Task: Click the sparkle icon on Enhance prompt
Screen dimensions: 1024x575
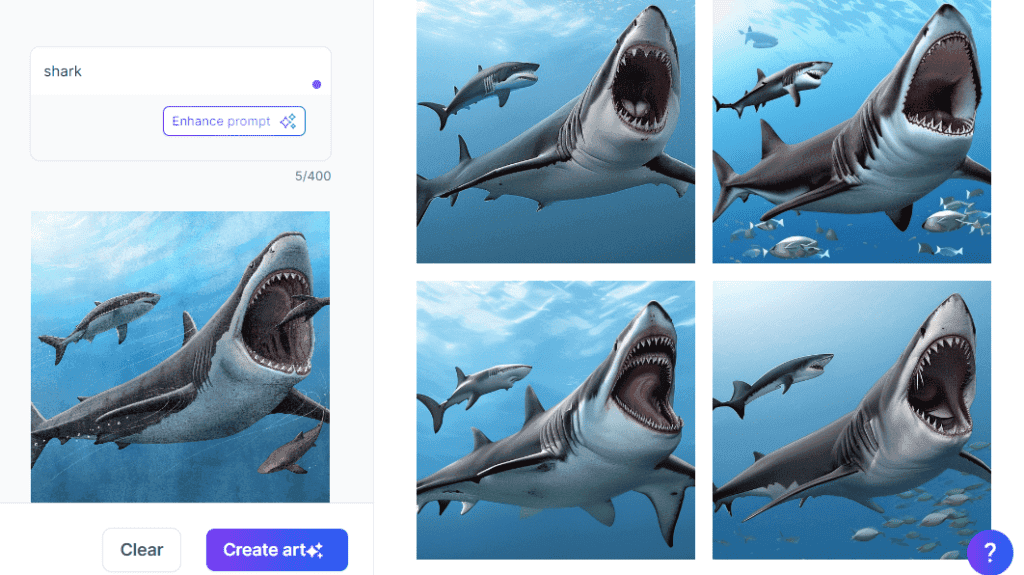Action: pos(288,121)
